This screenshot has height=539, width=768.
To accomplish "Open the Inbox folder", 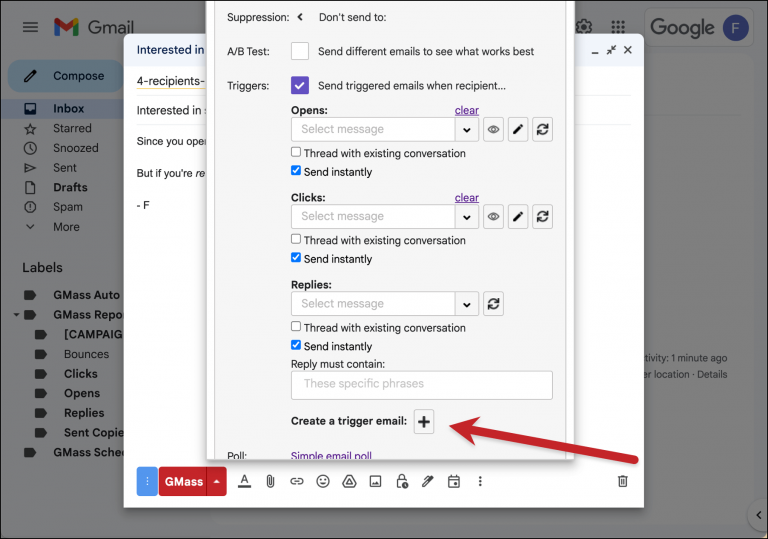I will (69, 108).
